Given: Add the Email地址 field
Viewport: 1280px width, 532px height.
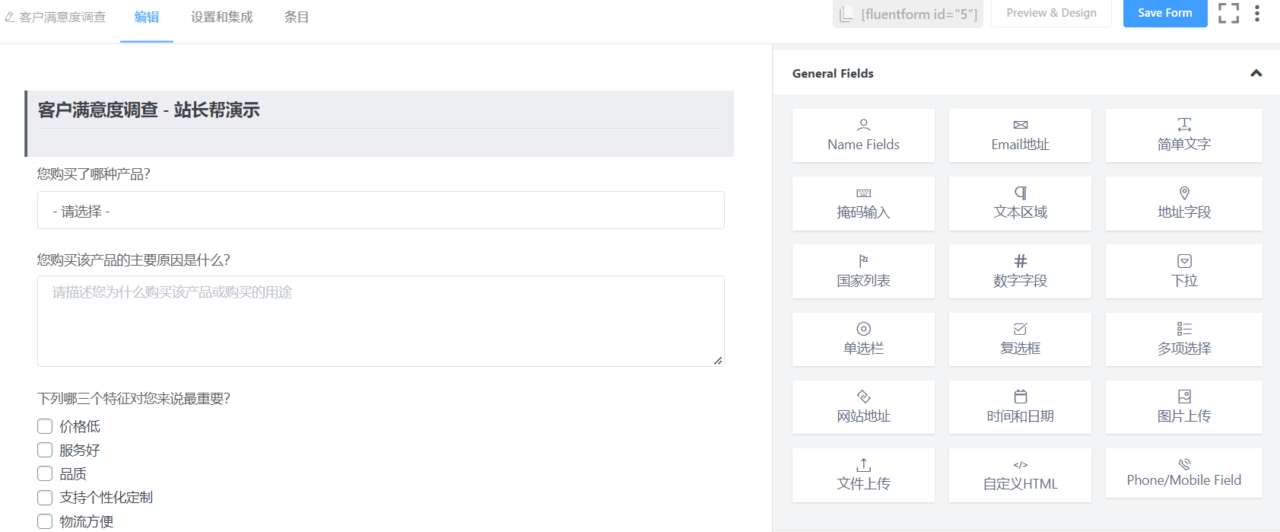Looking at the screenshot, I should [1020, 135].
